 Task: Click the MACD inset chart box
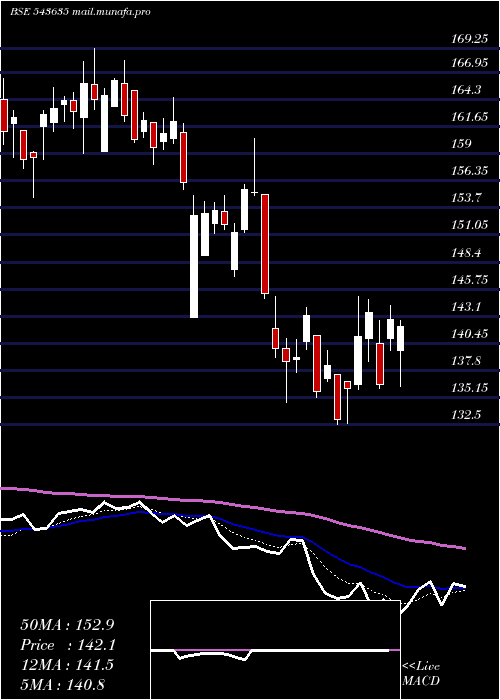tap(275, 650)
